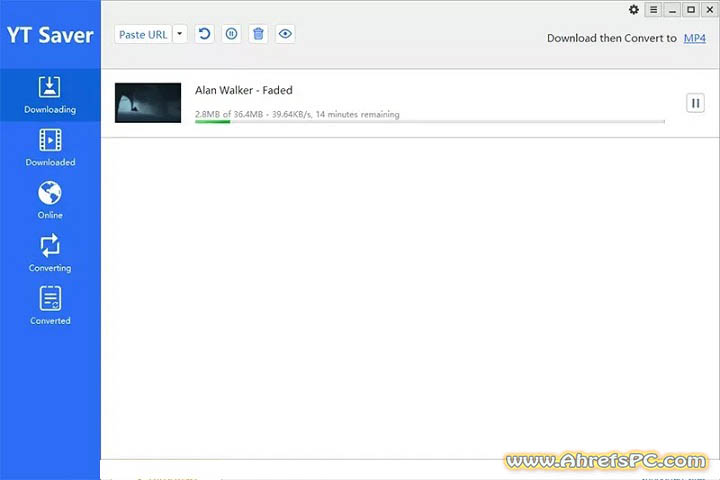Switch to the Downloaded section

[x=50, y=147]
